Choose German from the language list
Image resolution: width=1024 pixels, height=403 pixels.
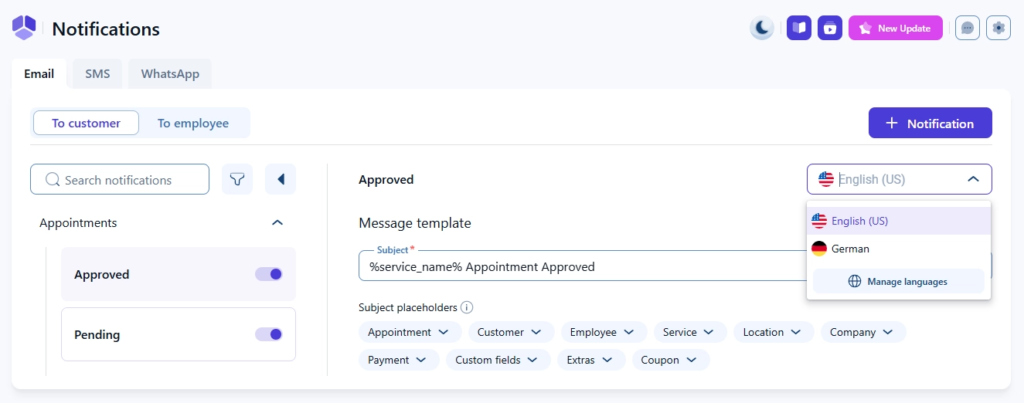pyautogui.click(x=850, y=249)
